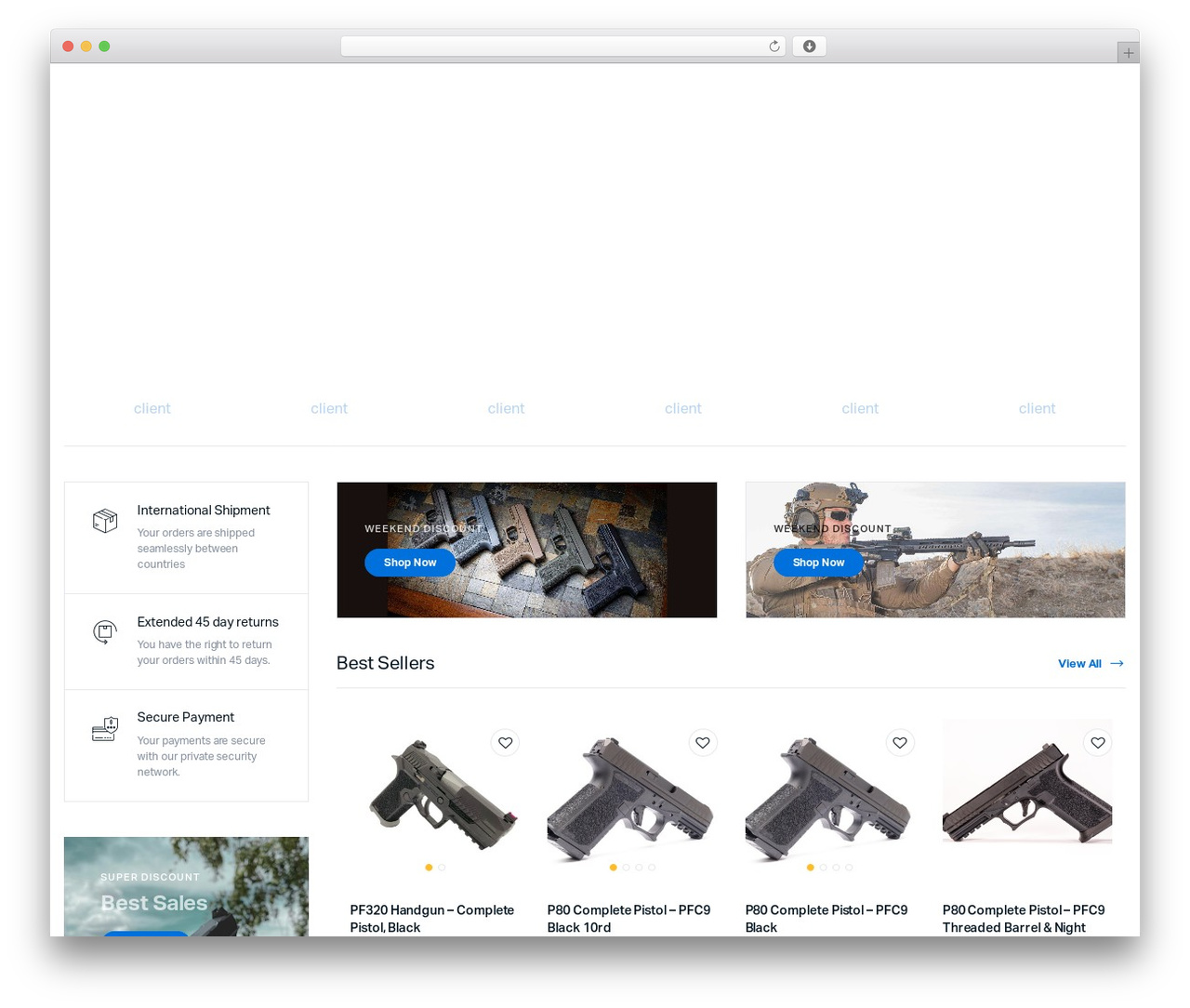Open PFC9 Threaded Barrel & Night title

click(1024, 919)
